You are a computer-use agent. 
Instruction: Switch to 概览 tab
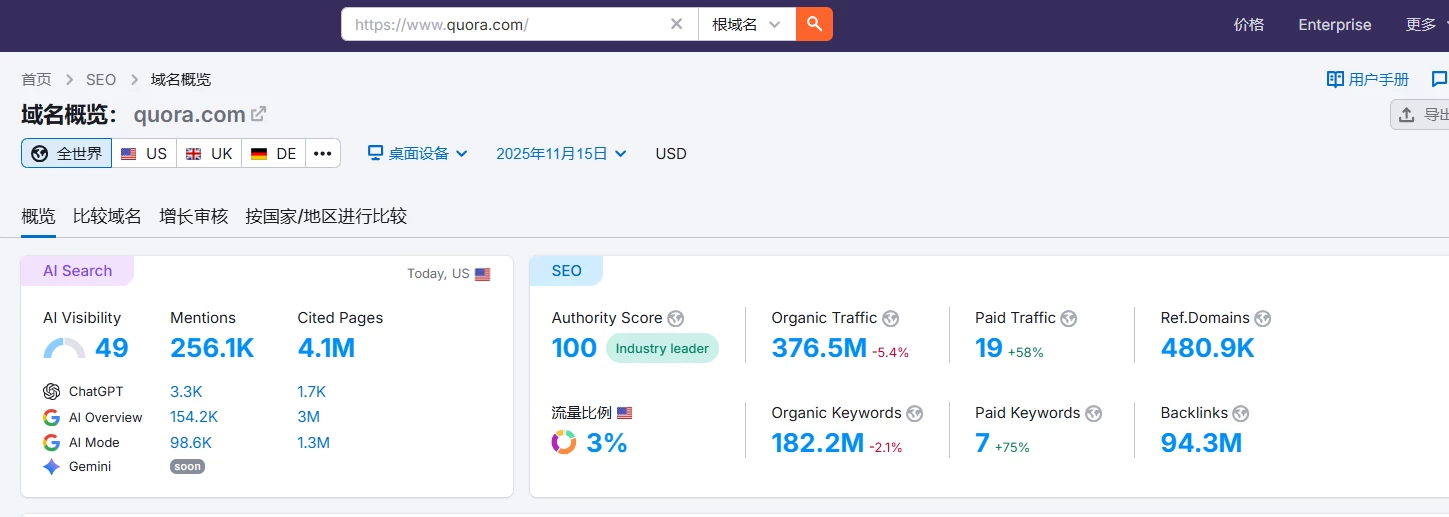point(38,216)
